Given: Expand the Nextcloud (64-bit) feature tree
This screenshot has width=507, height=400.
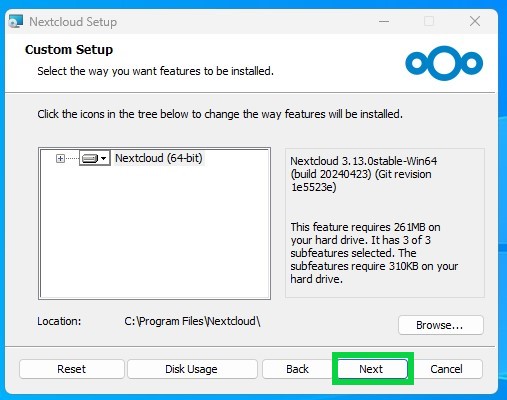Looking at the screenshot, I should point(60,158).
